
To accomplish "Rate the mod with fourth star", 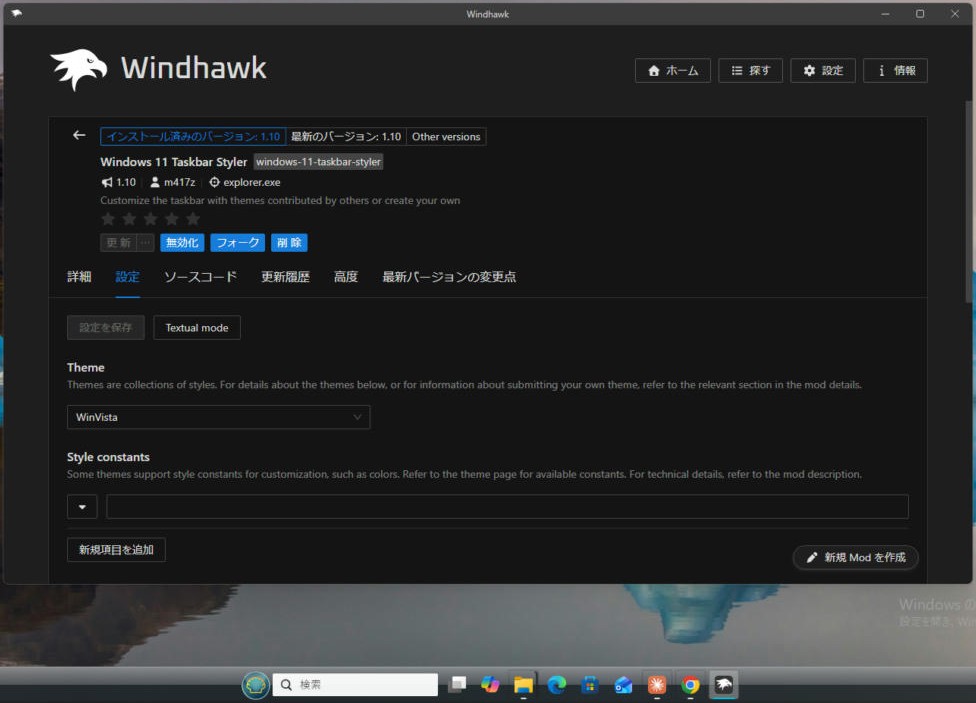I will coord(172,219).
